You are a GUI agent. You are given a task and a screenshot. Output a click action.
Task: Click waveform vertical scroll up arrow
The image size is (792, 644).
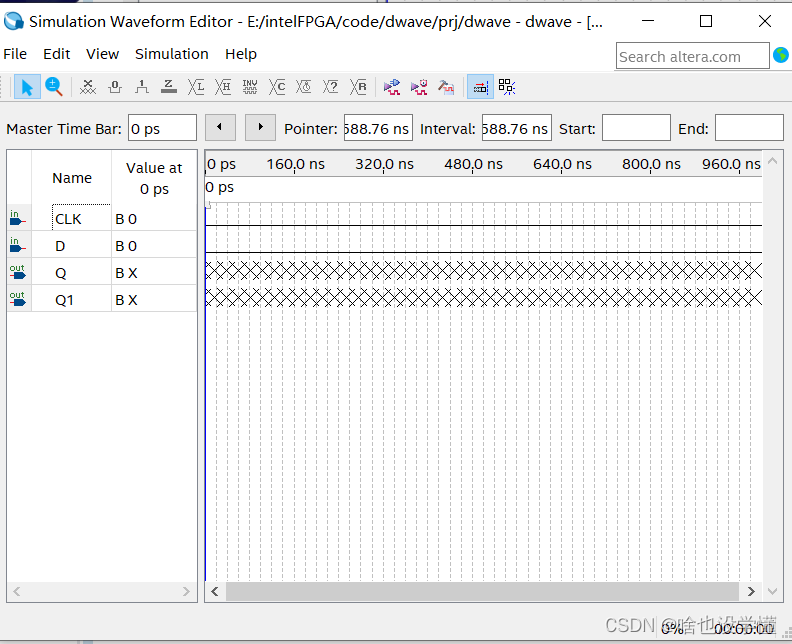point(772,161)
